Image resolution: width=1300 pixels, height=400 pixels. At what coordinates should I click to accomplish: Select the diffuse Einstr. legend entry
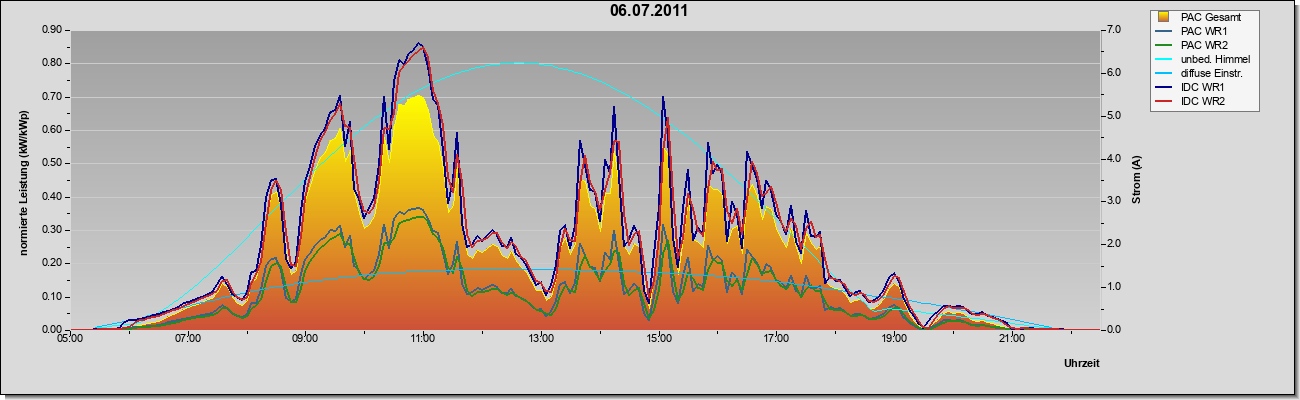(1214, 74)
